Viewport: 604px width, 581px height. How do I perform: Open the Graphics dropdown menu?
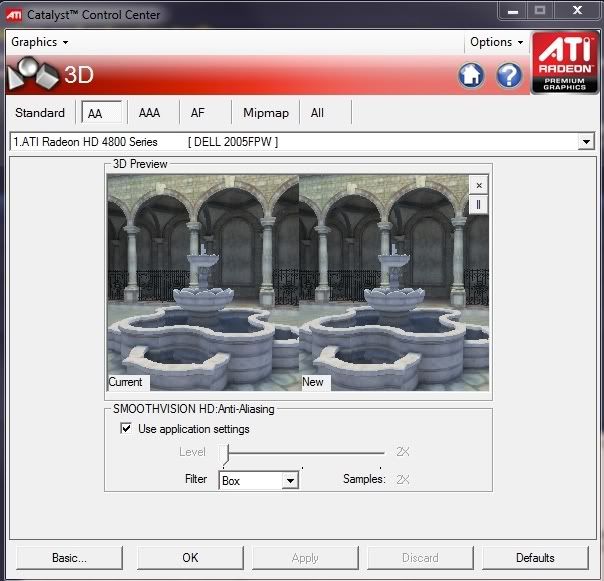pos(40,42)
